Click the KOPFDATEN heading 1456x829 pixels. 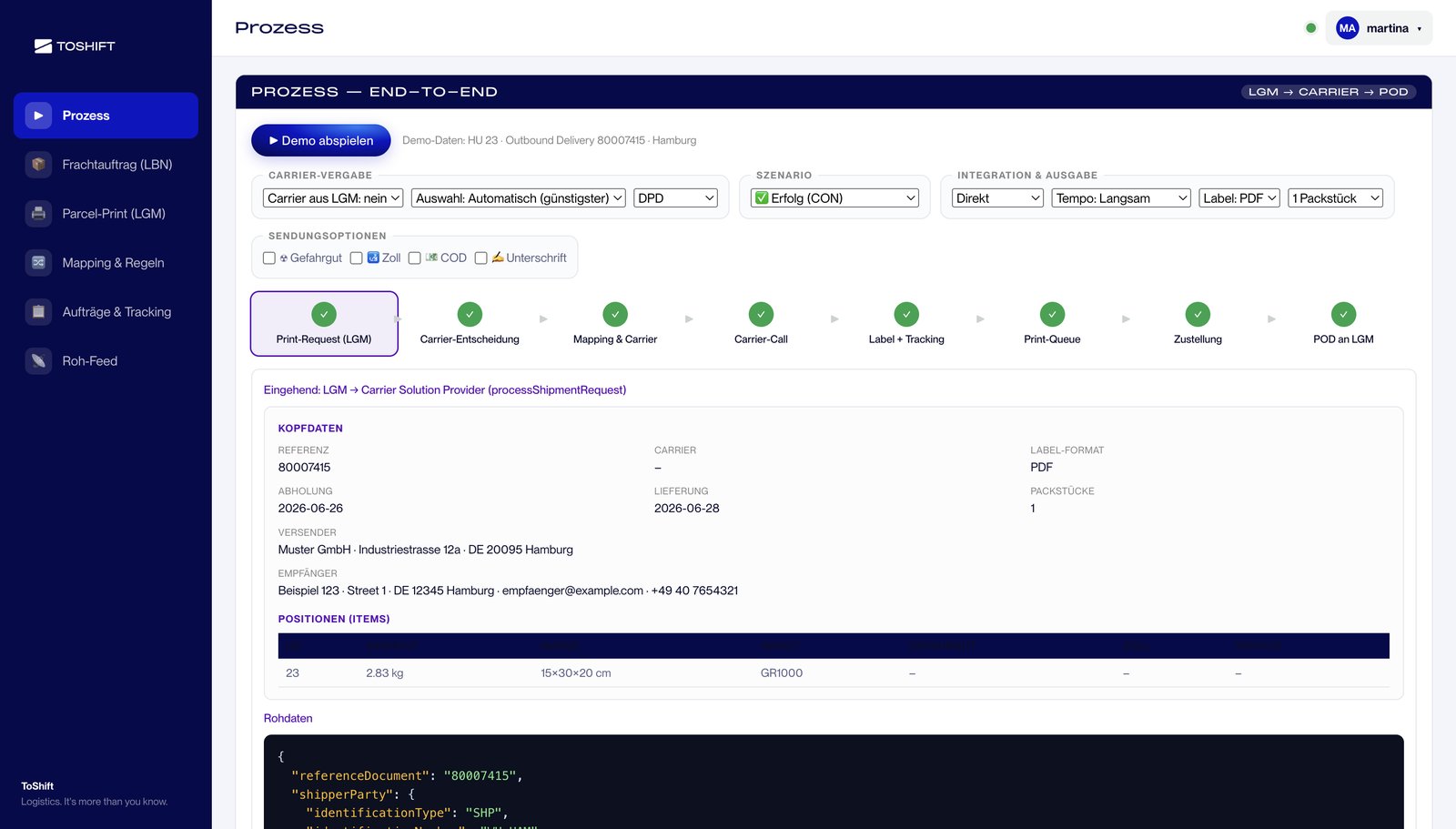pos(310,429)
